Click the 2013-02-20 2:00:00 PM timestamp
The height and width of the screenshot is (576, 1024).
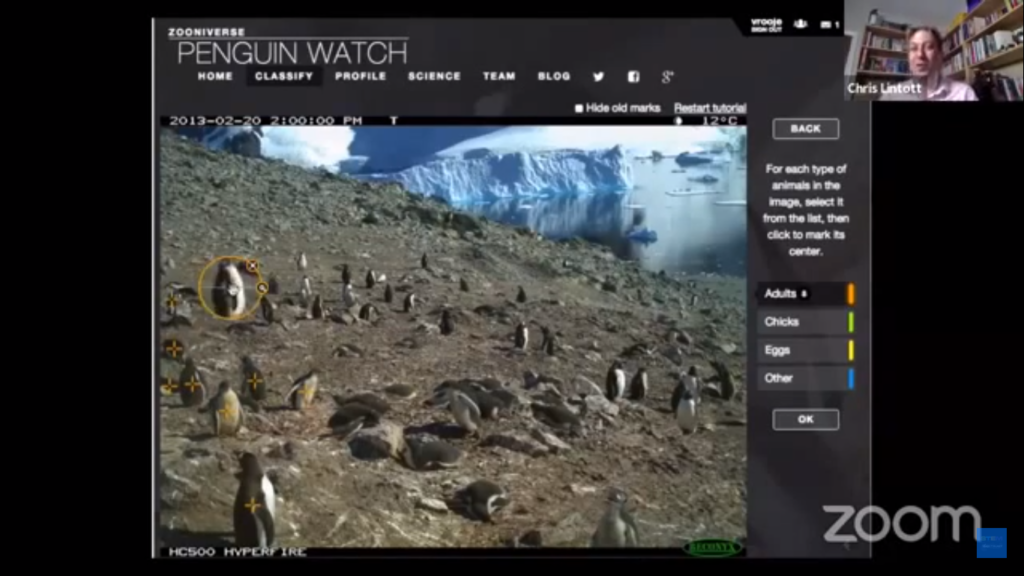point(265,121)
